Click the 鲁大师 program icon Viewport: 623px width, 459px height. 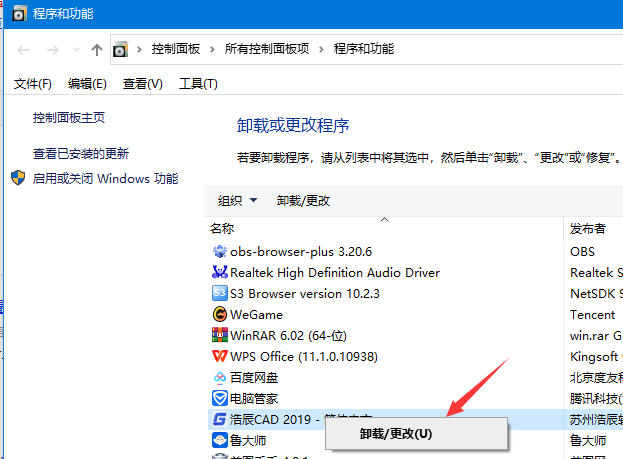click(x=220, y=440)
